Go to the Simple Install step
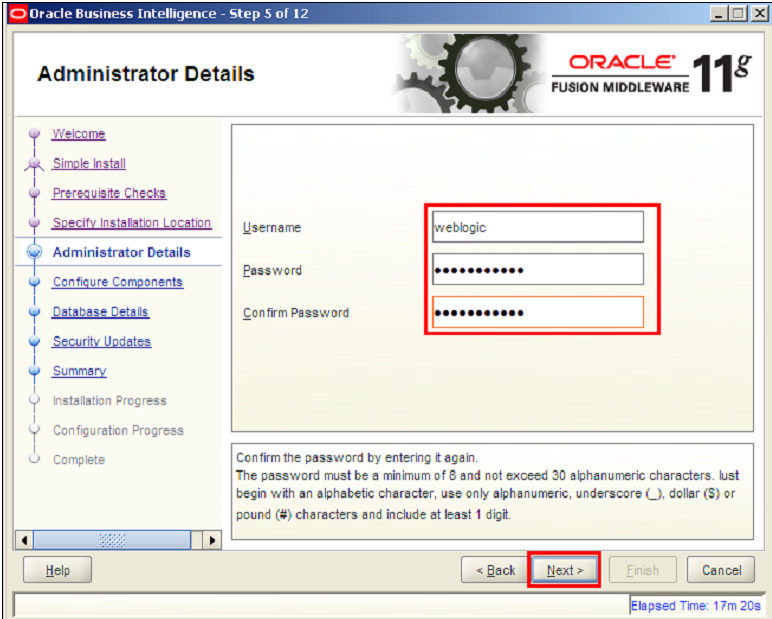The image size is (772, 619). 89,163
